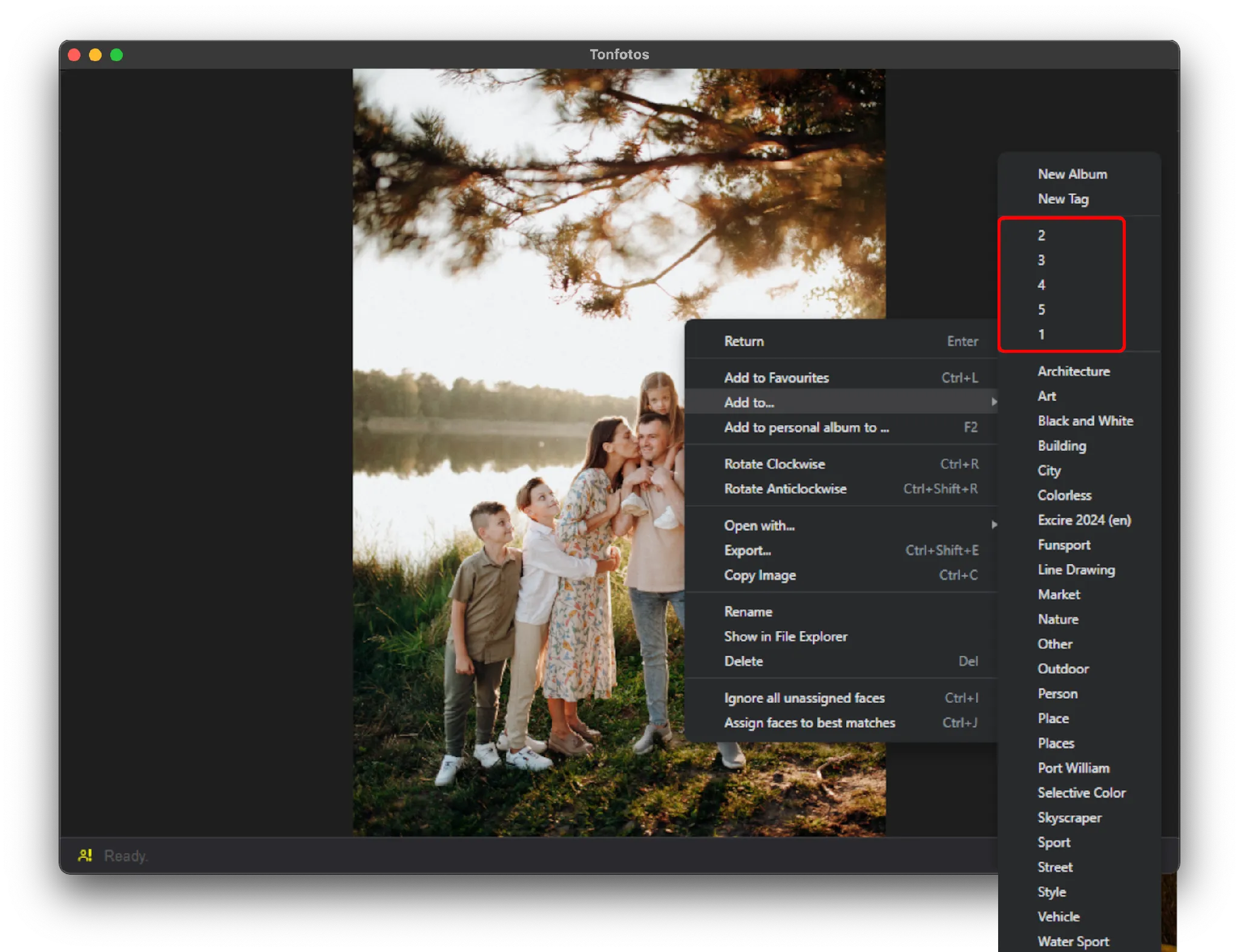Choose Return in the context menu
This screenshot has height=952, width=1239.
pos(841,341)
